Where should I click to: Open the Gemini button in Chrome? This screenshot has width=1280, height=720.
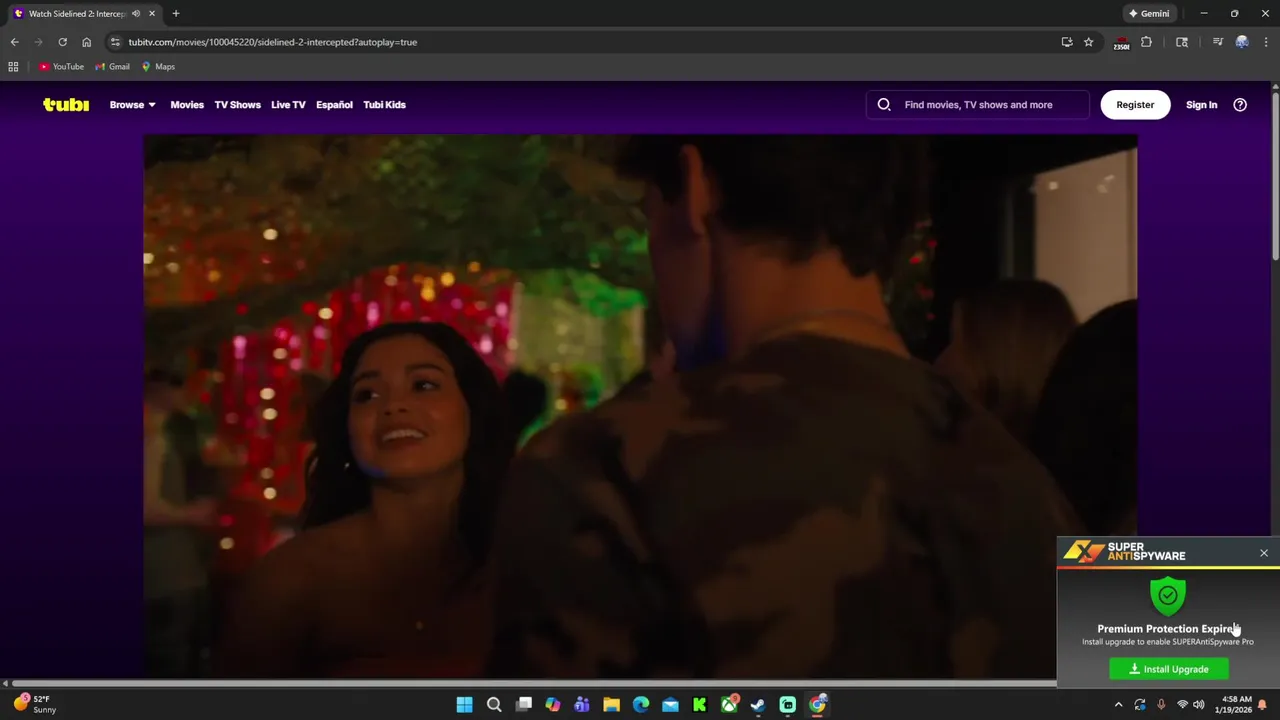coord(1149,14)
